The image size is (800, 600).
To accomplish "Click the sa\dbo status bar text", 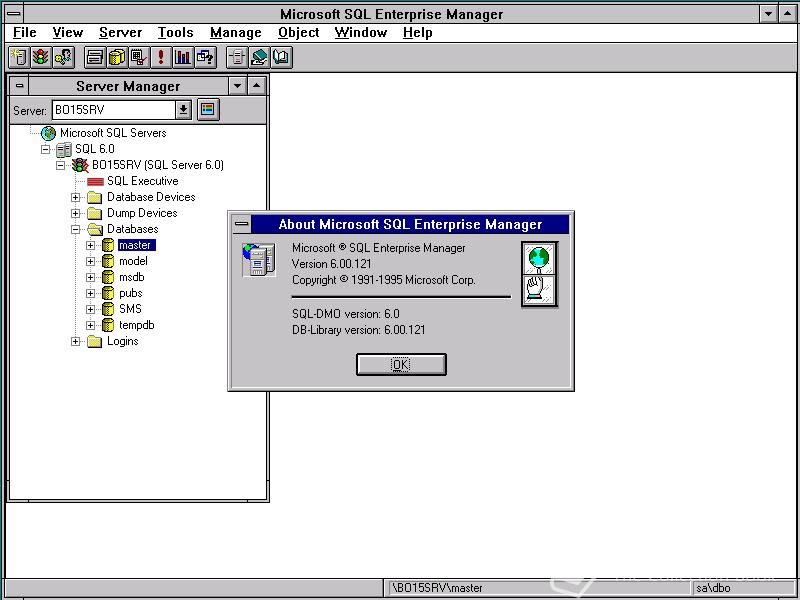I will (713, 588).
